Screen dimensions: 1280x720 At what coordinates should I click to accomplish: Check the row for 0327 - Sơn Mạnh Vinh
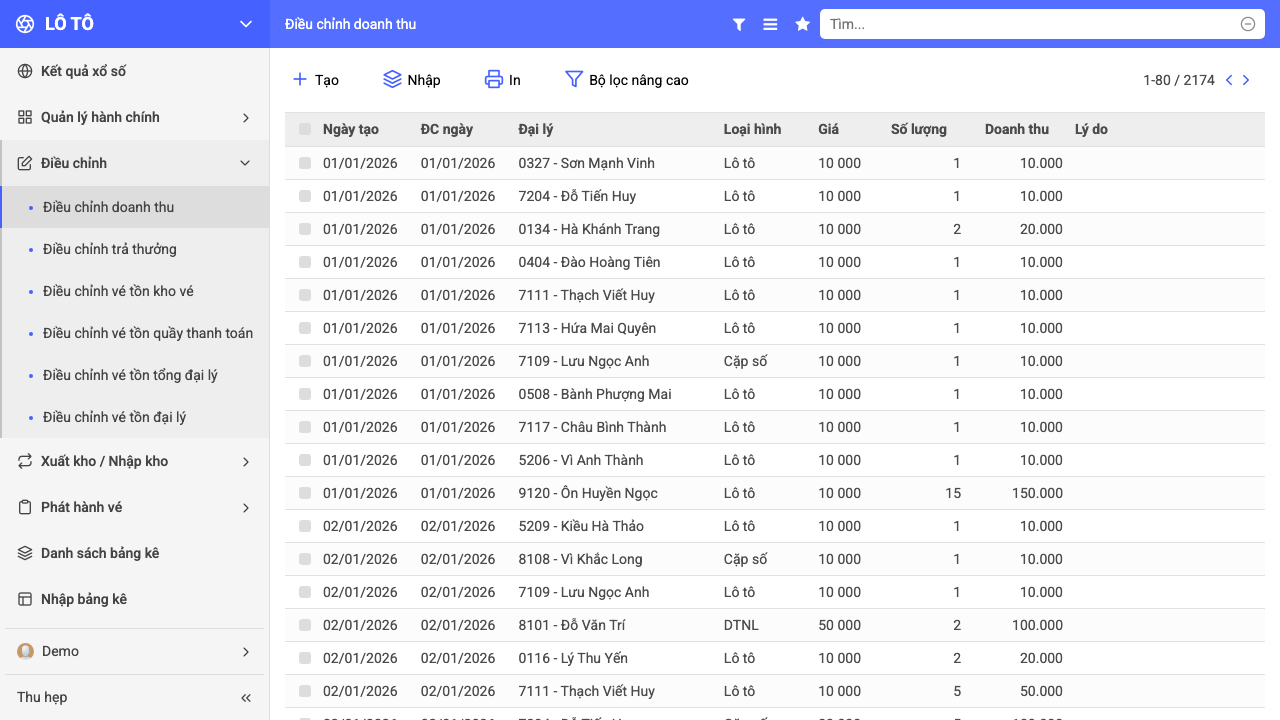click(305, 163)
